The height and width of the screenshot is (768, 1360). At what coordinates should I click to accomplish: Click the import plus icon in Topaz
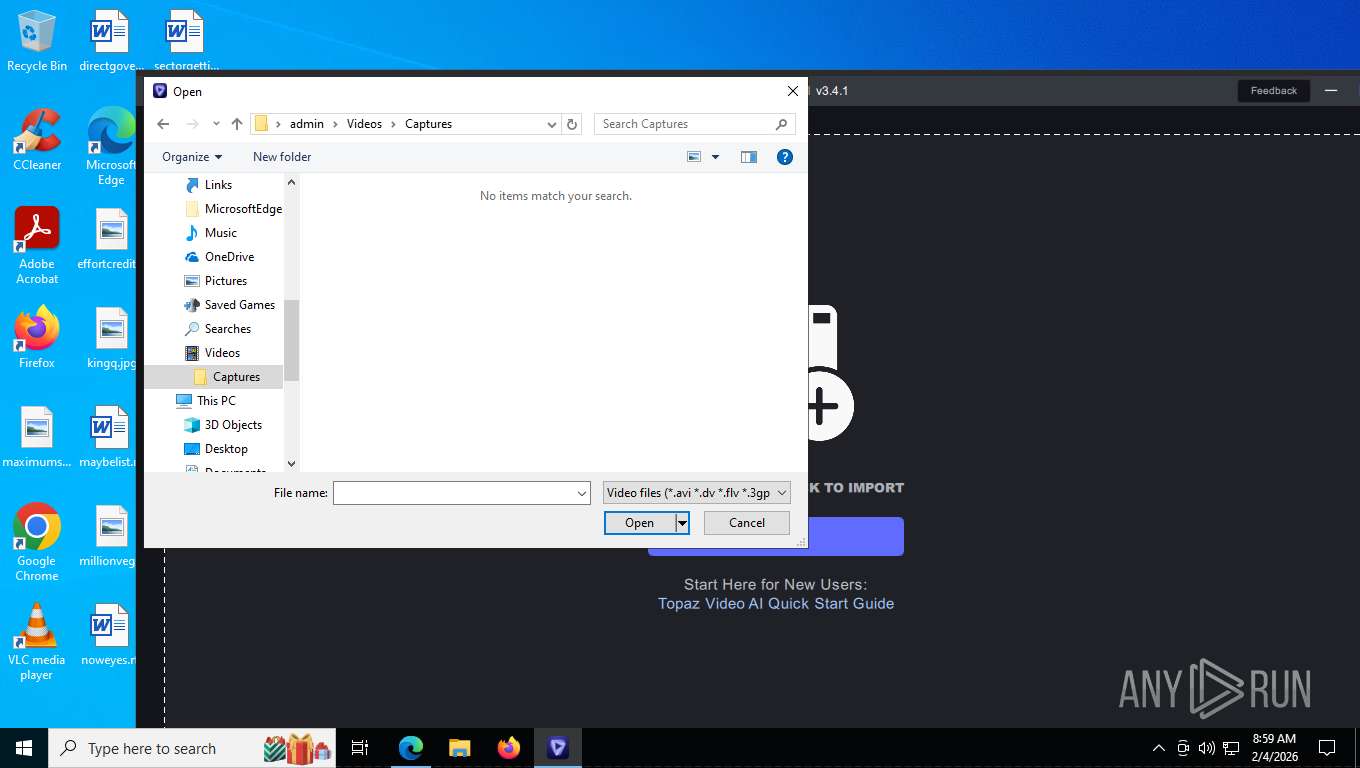tap(822, 406)
